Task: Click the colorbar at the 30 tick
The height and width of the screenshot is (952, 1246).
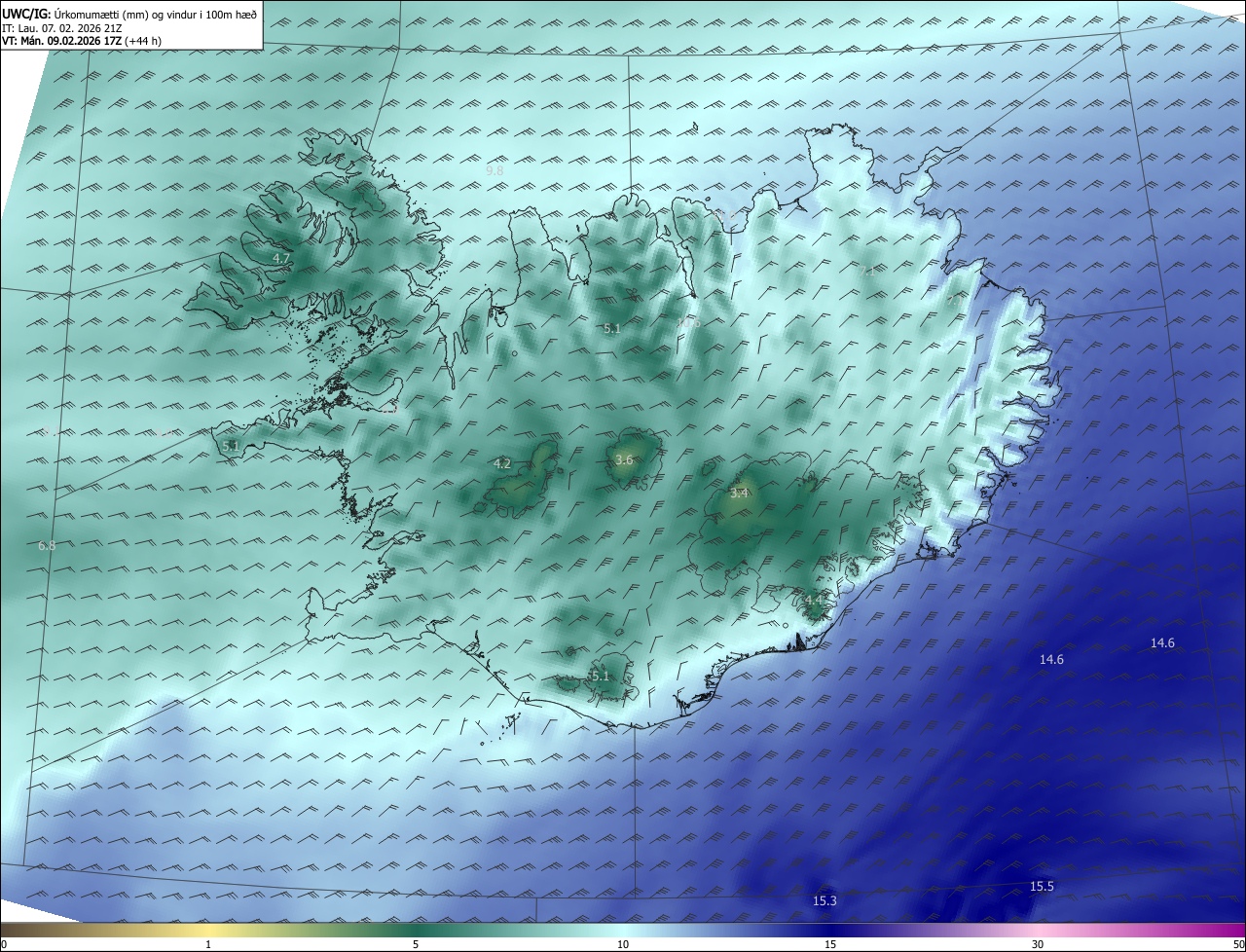Action: (1038, 945)
